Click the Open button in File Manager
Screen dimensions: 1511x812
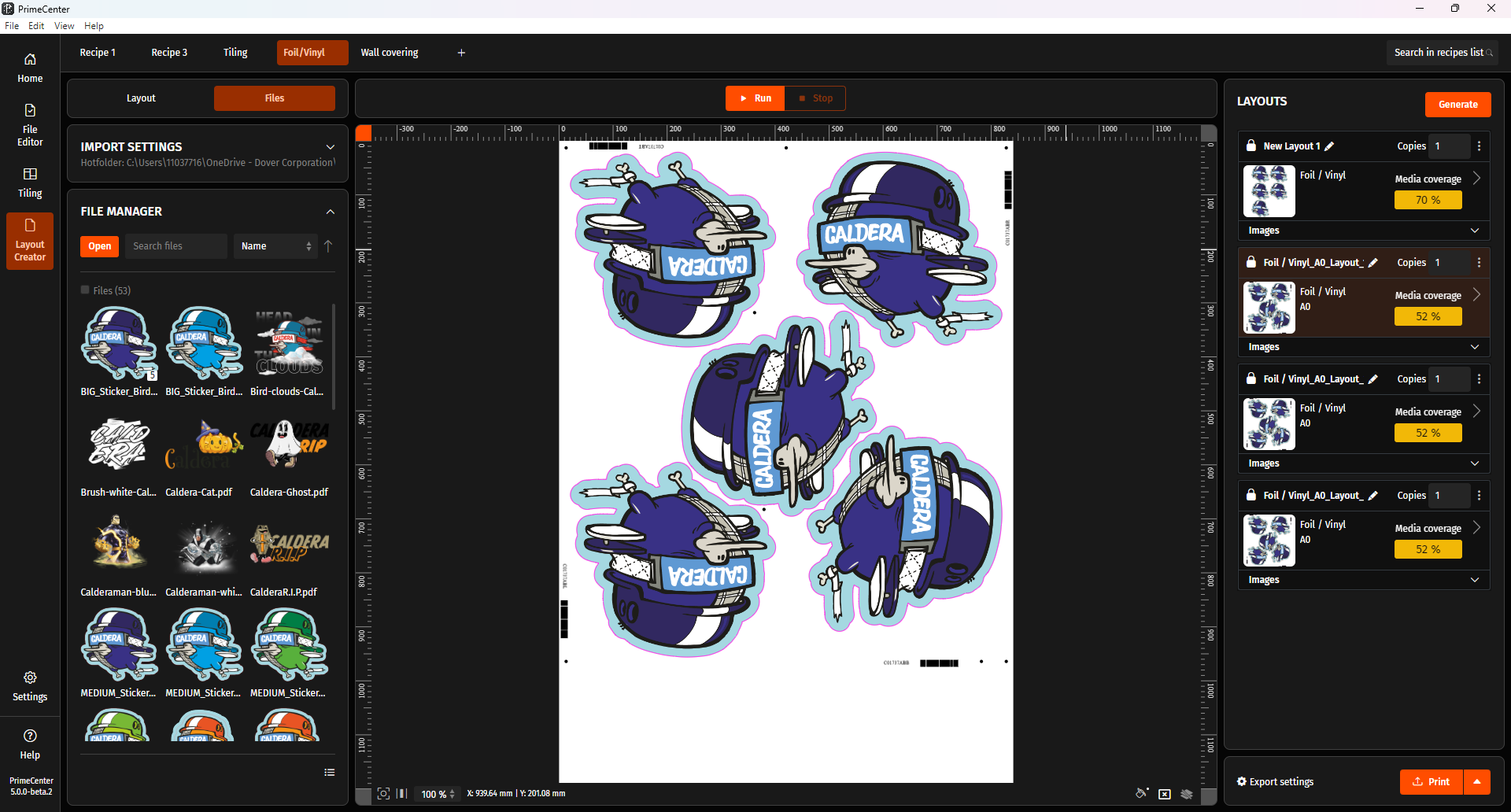pos(100,246)
